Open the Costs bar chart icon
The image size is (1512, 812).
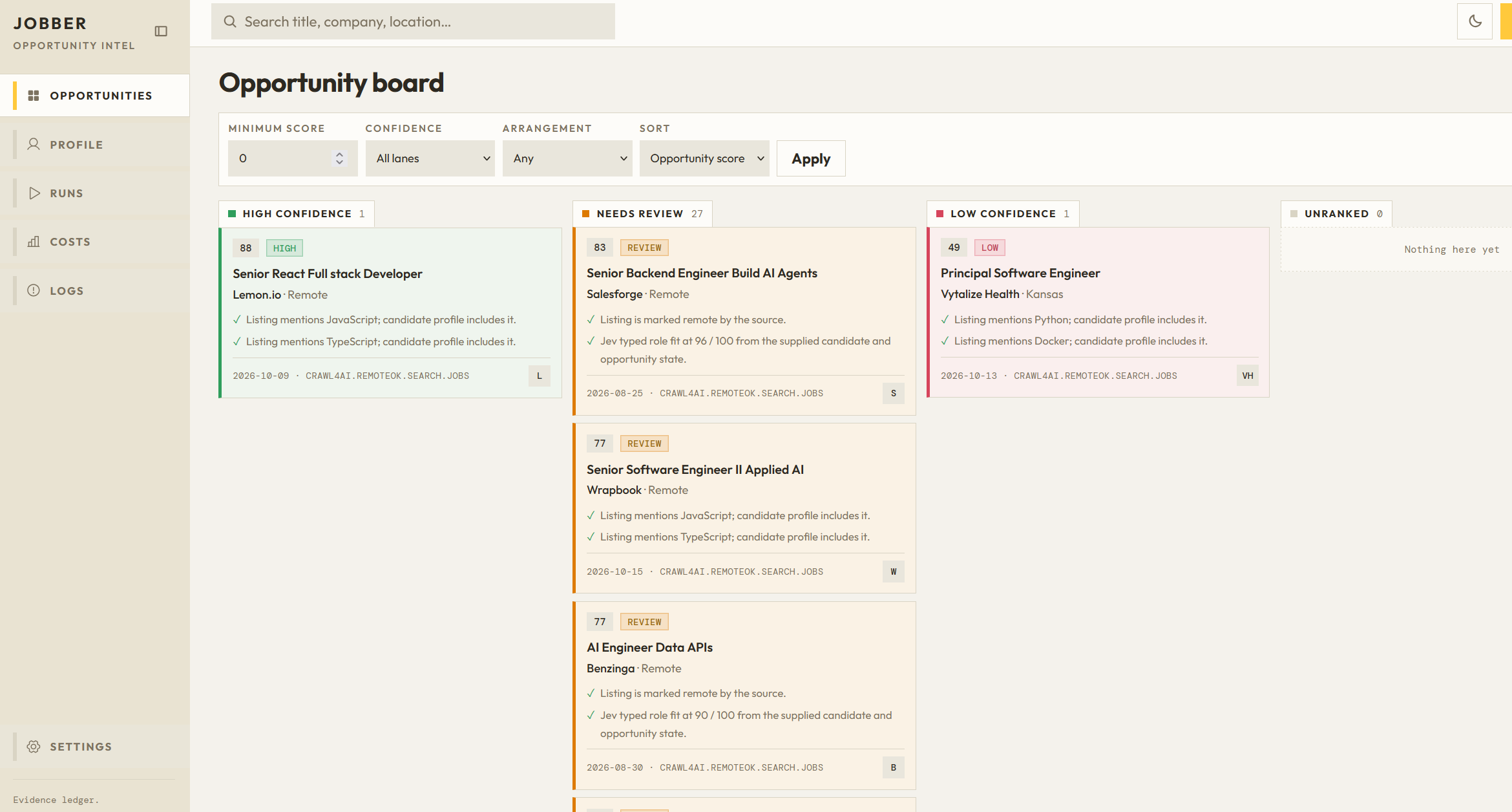[x=34, y=242]
